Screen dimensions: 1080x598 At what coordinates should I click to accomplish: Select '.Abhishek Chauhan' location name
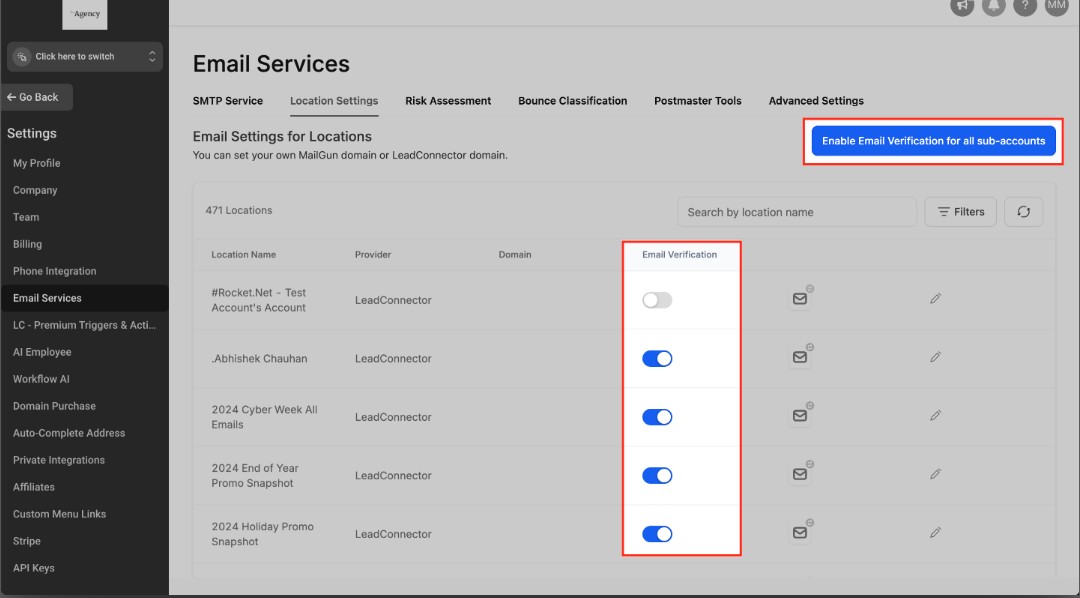click(259, 358)
